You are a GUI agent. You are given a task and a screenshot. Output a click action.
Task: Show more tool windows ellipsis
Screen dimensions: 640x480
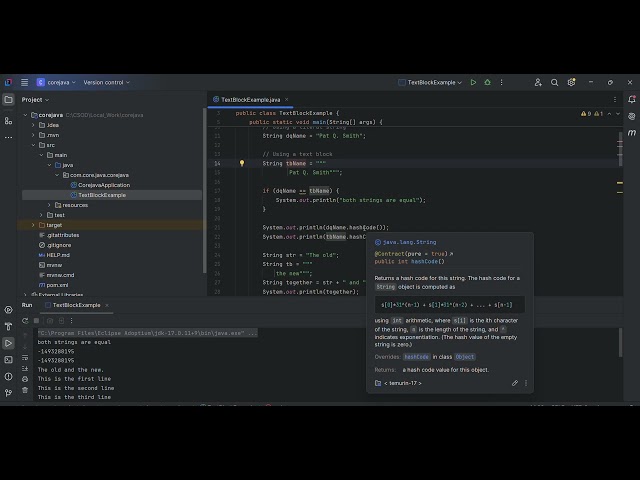8,138
